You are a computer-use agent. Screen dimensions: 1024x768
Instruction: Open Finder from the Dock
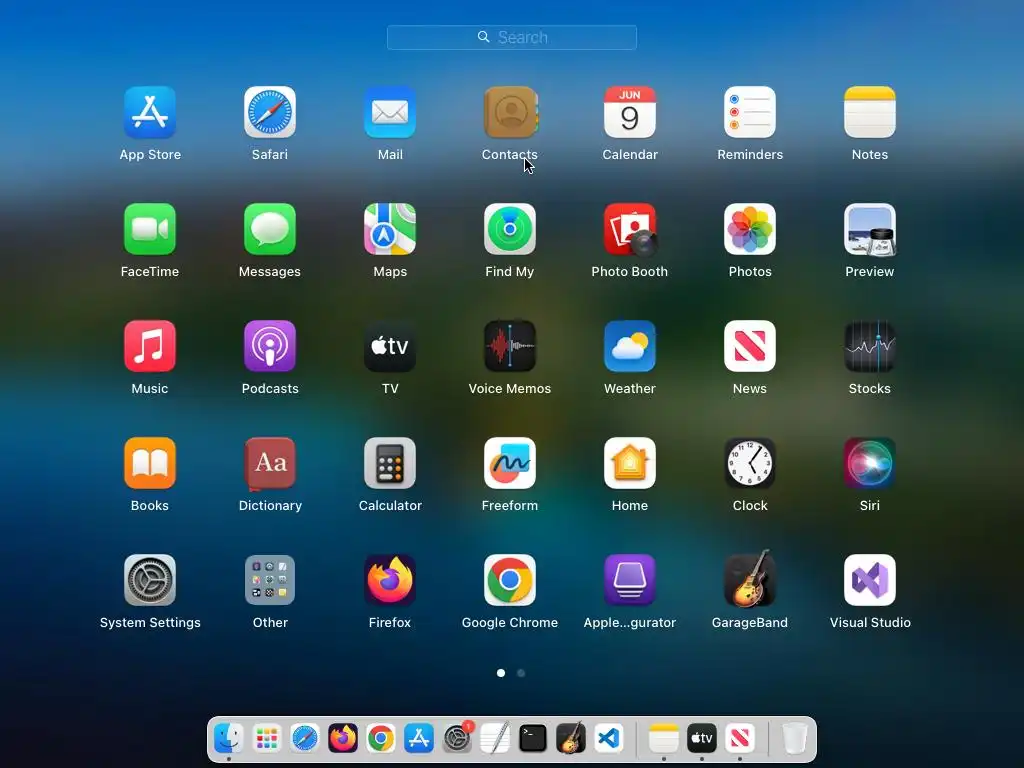coord(229,739)
